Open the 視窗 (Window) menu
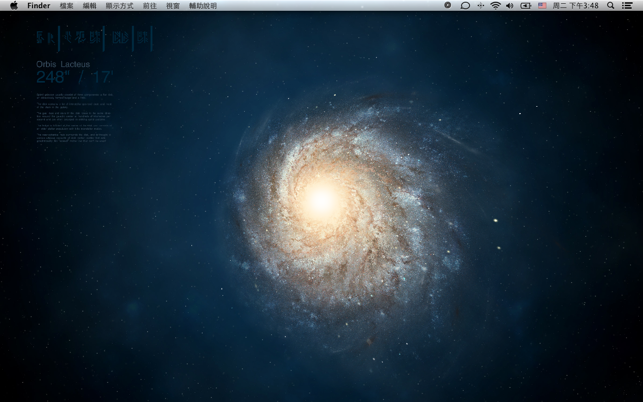 tap(173, 6)
